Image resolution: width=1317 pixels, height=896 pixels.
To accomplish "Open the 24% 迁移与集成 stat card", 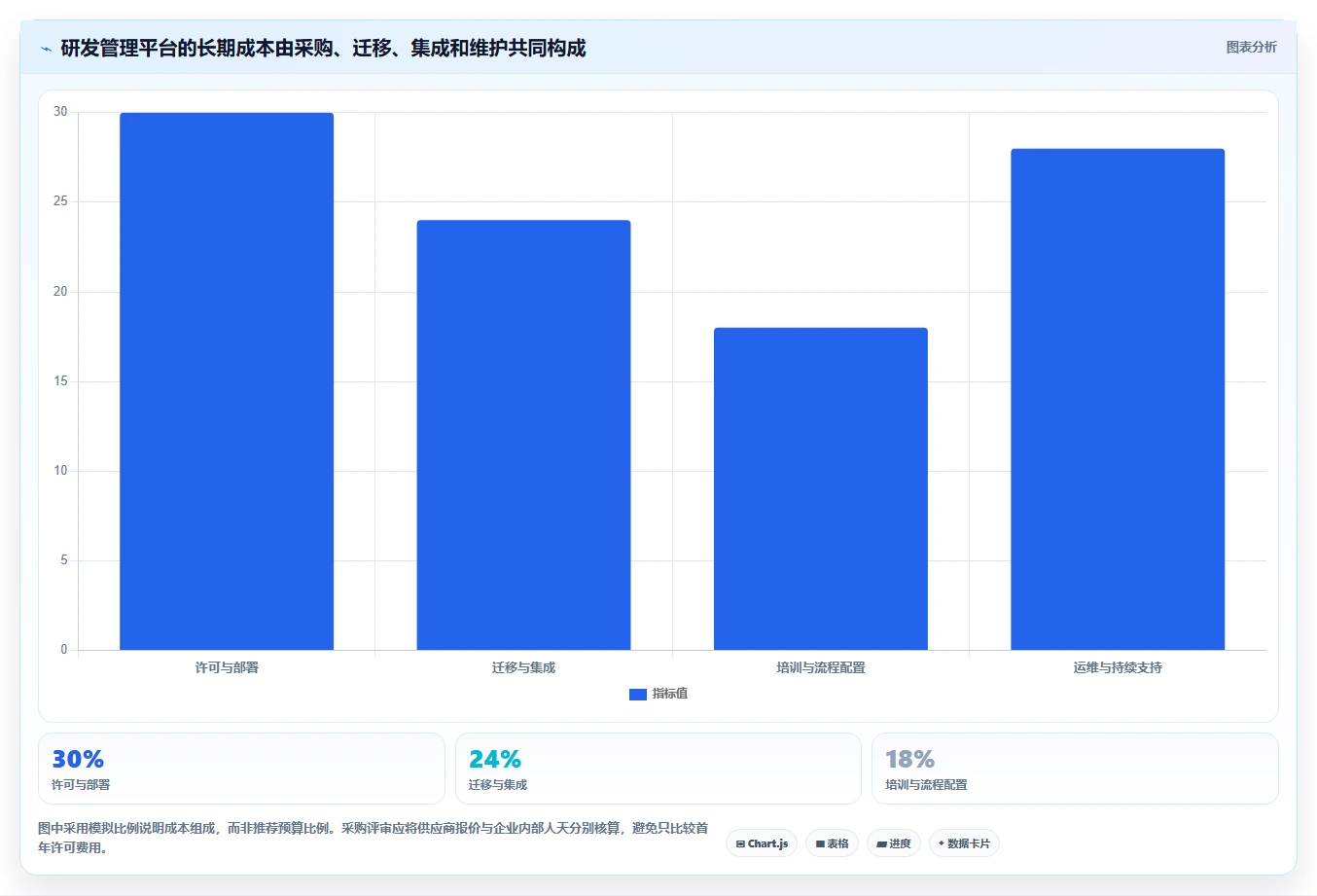I will pyautogui.click(x=658, y=769).
